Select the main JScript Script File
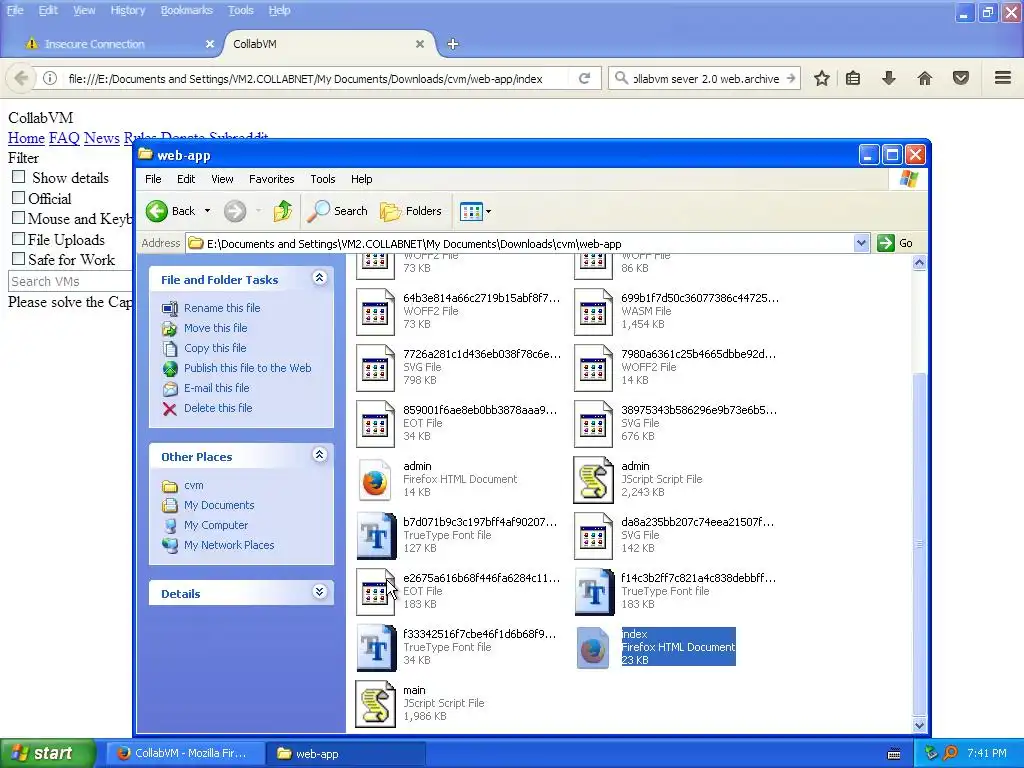 click(421, 703)
